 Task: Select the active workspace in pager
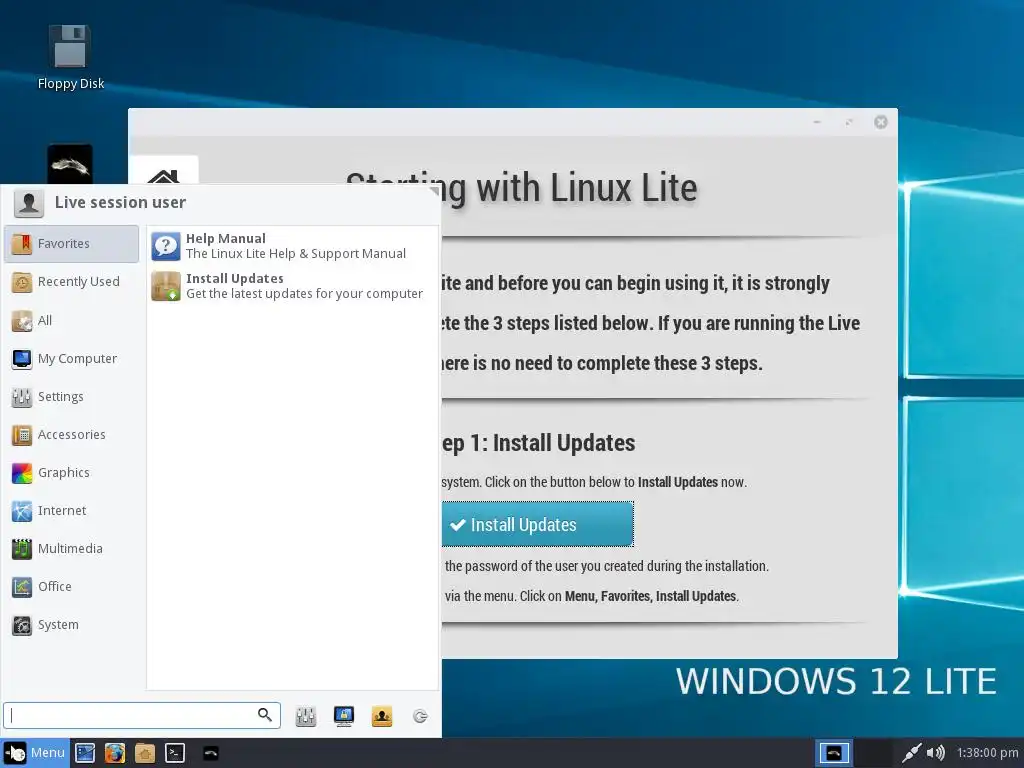[834, 753]
